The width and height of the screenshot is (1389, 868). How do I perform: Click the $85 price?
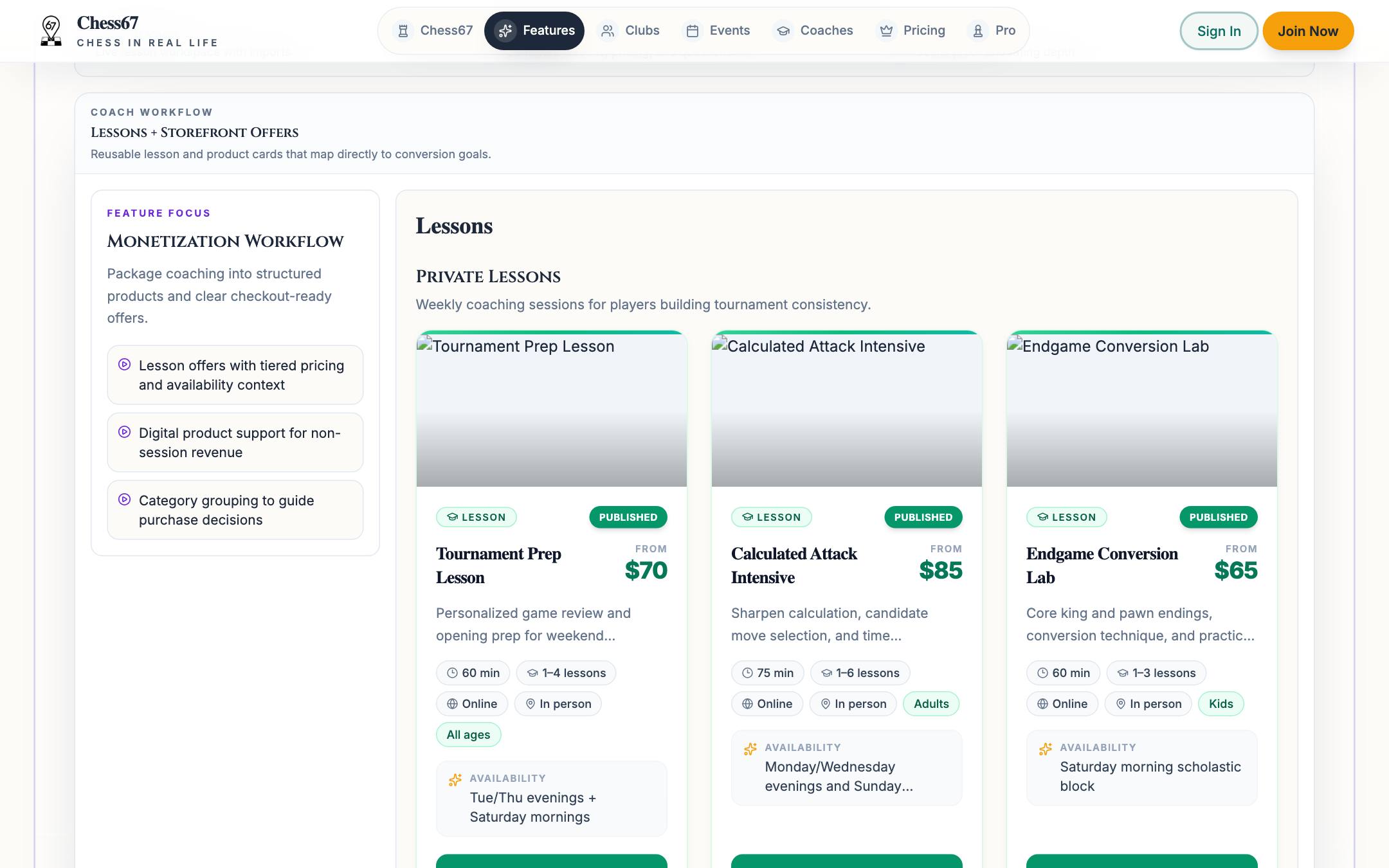[941, 570]
